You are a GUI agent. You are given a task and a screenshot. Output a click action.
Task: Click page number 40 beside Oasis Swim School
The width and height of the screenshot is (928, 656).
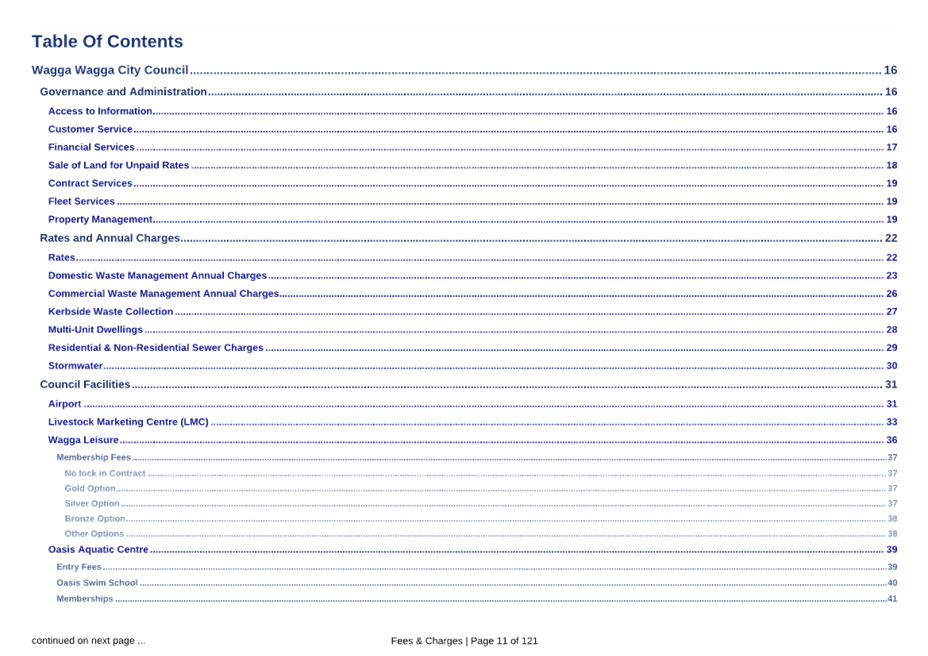click(892, 583)
